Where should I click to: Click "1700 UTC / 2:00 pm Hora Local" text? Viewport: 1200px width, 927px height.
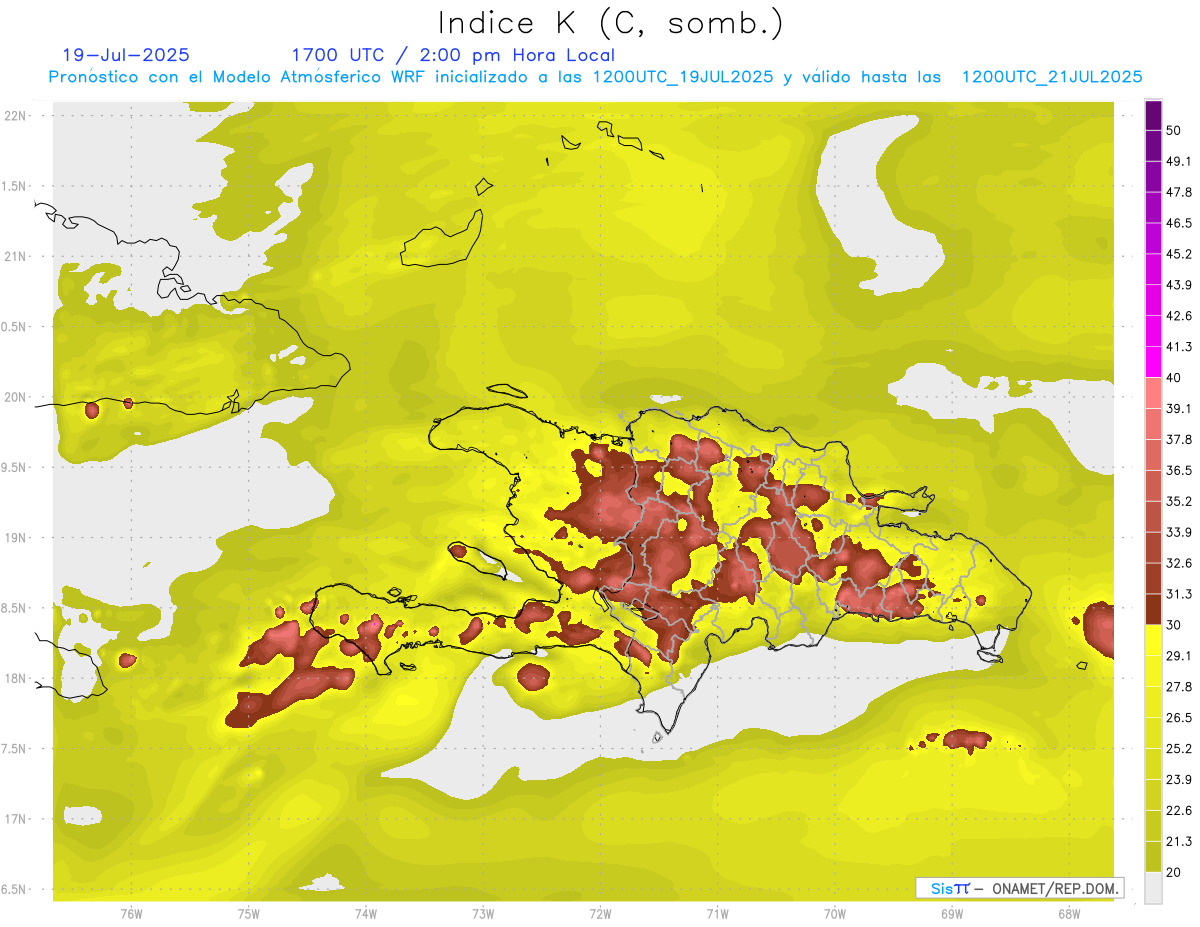pos(453,55)
